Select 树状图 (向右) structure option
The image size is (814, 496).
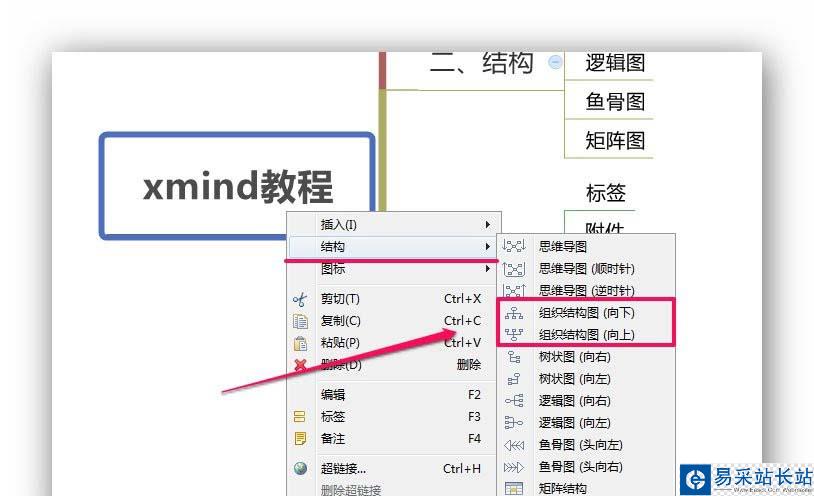587,357
